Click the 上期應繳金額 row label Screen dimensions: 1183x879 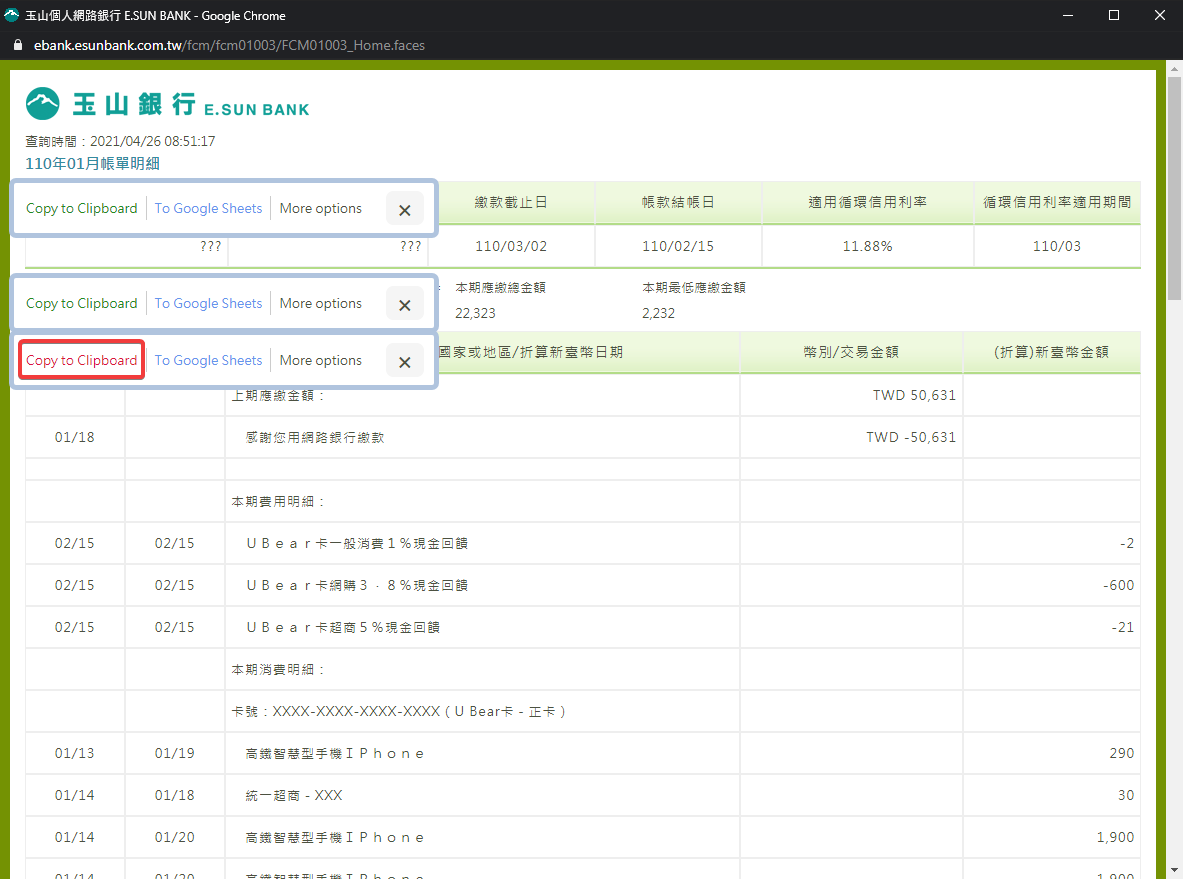(278, 395)
